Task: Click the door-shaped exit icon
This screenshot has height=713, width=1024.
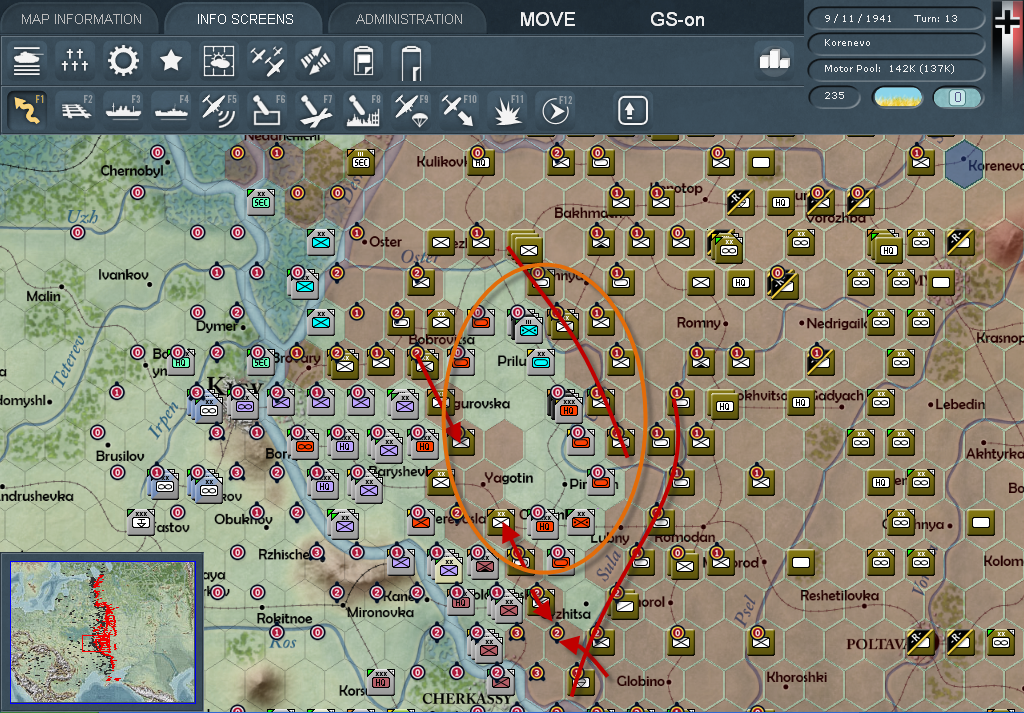Action: coord(411,61)
